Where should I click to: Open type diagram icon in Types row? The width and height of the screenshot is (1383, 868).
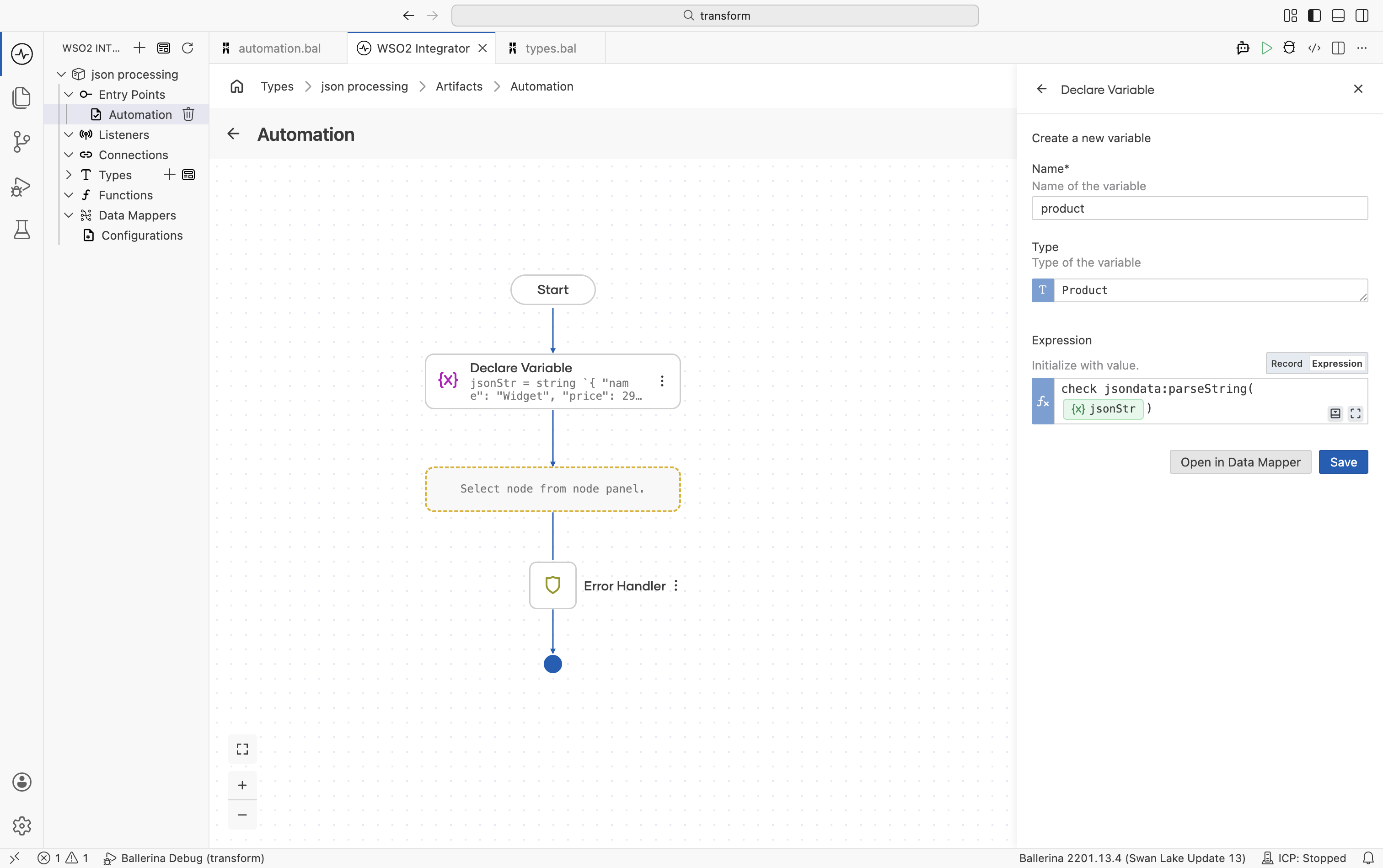click(188, 175)
